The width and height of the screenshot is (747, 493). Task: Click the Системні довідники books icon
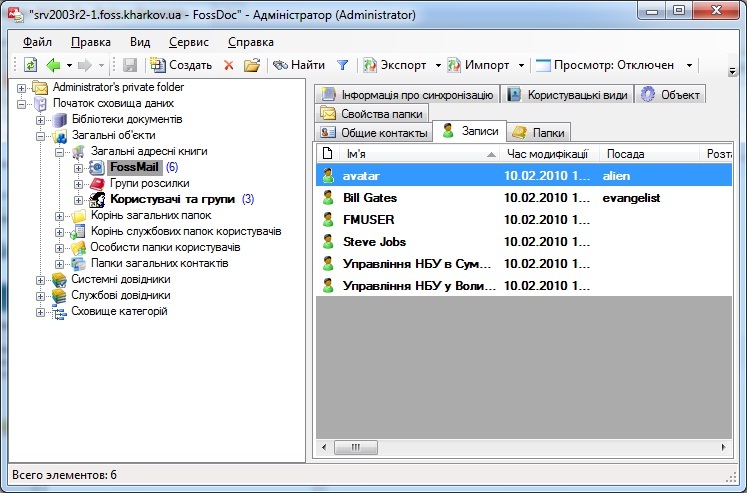[x=59, y=280]
